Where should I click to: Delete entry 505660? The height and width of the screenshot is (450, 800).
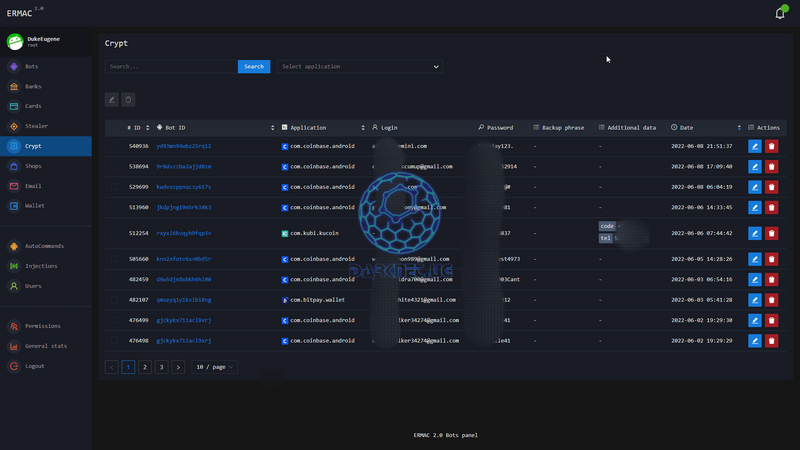click(x=771, y=259)
